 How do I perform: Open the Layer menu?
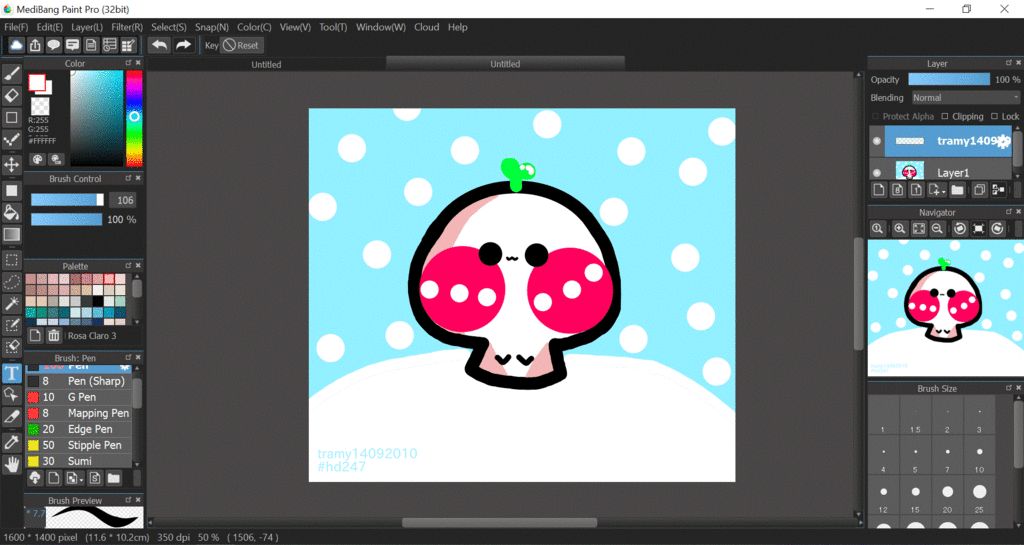click(87, 27)
